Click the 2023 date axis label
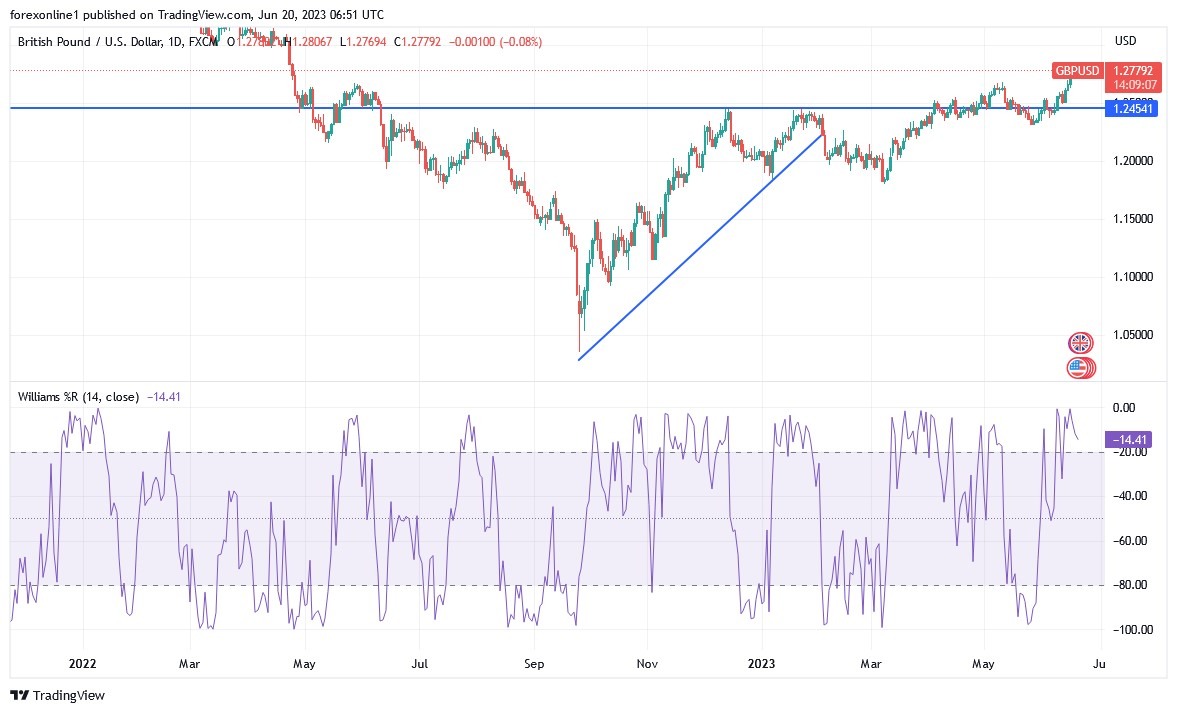The height and width of the screenshot is (713, 1177). click(761, 663)
